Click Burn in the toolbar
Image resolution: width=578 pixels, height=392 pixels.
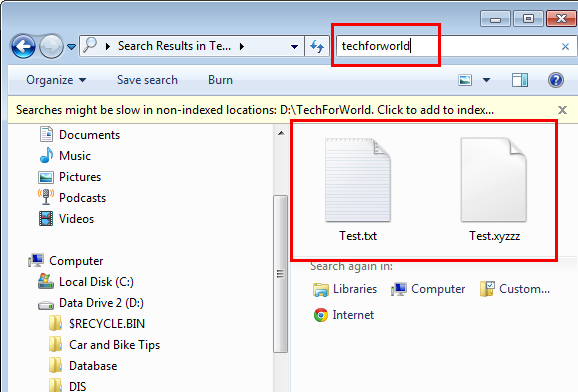220,80
